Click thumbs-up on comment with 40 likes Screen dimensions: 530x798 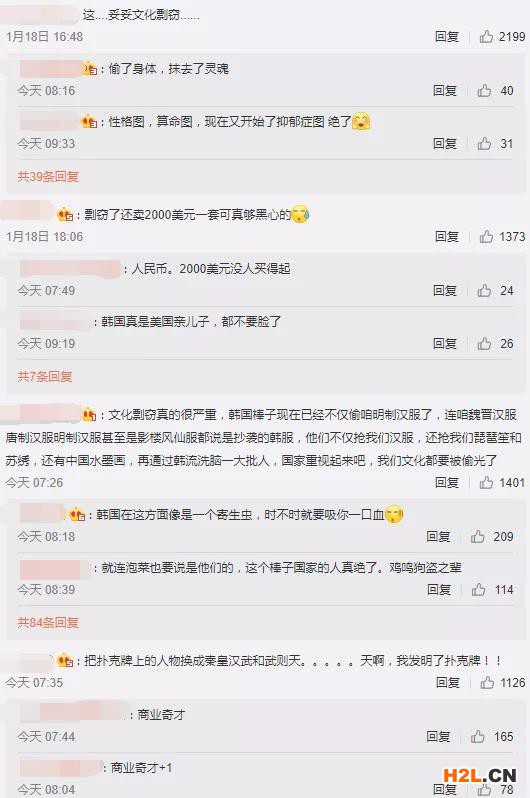point(484,91)
